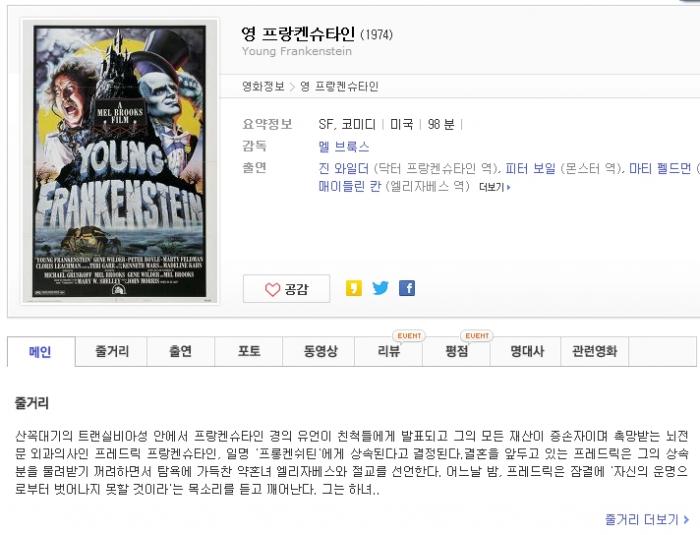Screen dimensions: 700x535
Task: Open the 동영상 tab
Action: pos(320,351)
